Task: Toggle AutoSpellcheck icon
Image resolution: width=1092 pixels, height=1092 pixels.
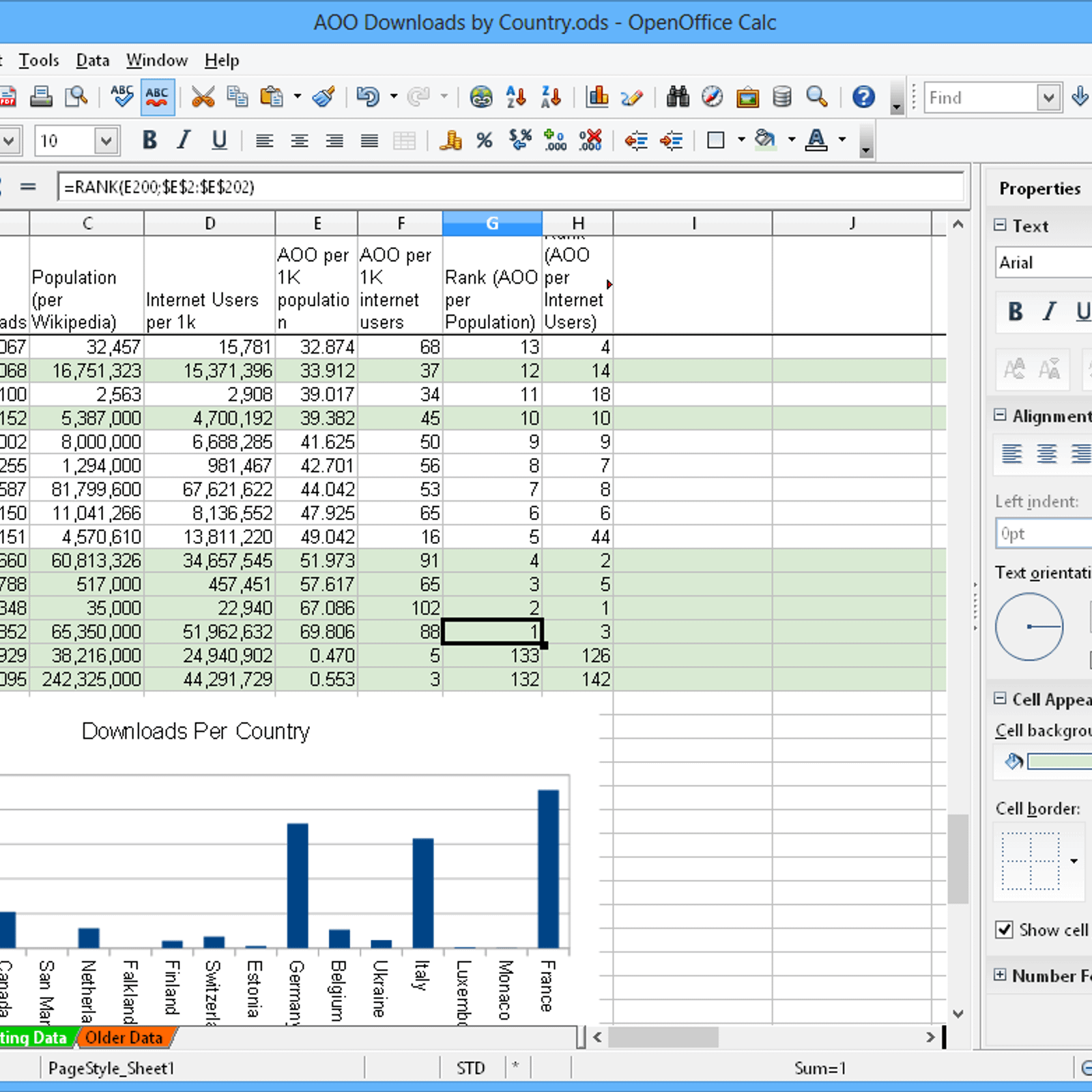Action: point(158,97)
